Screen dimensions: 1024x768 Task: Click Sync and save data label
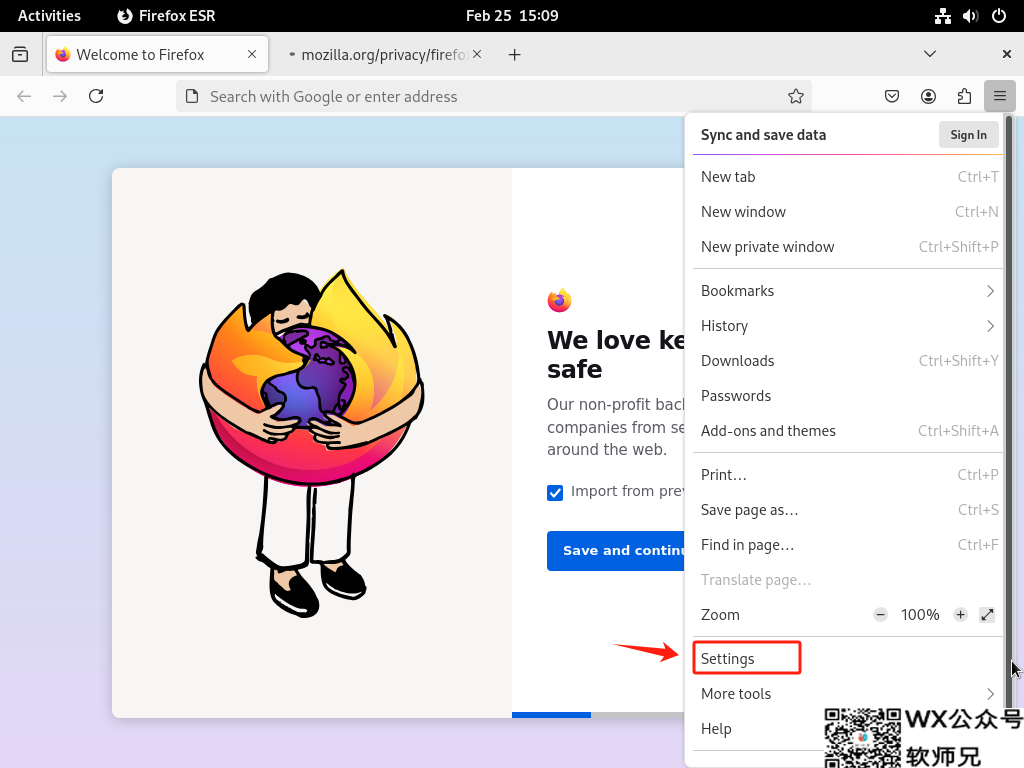click(763, 135)
